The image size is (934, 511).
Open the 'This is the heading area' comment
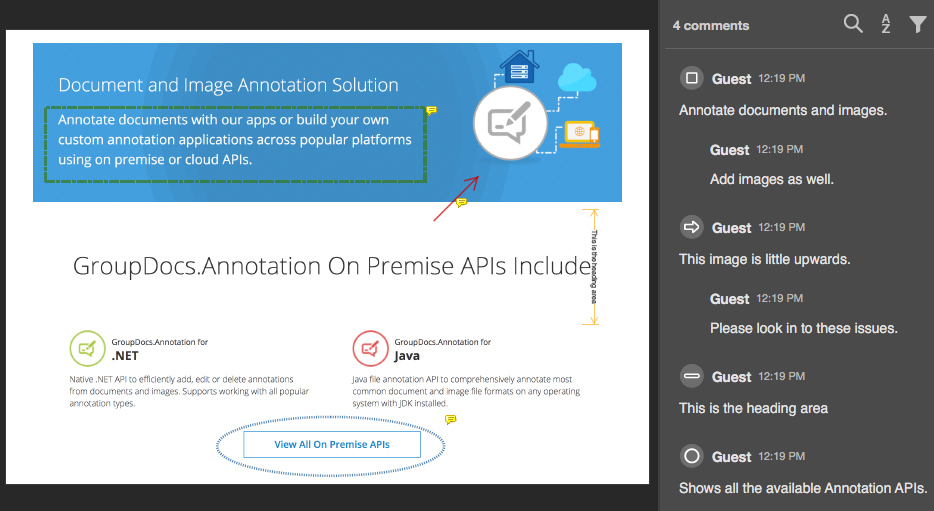point(753,408)
